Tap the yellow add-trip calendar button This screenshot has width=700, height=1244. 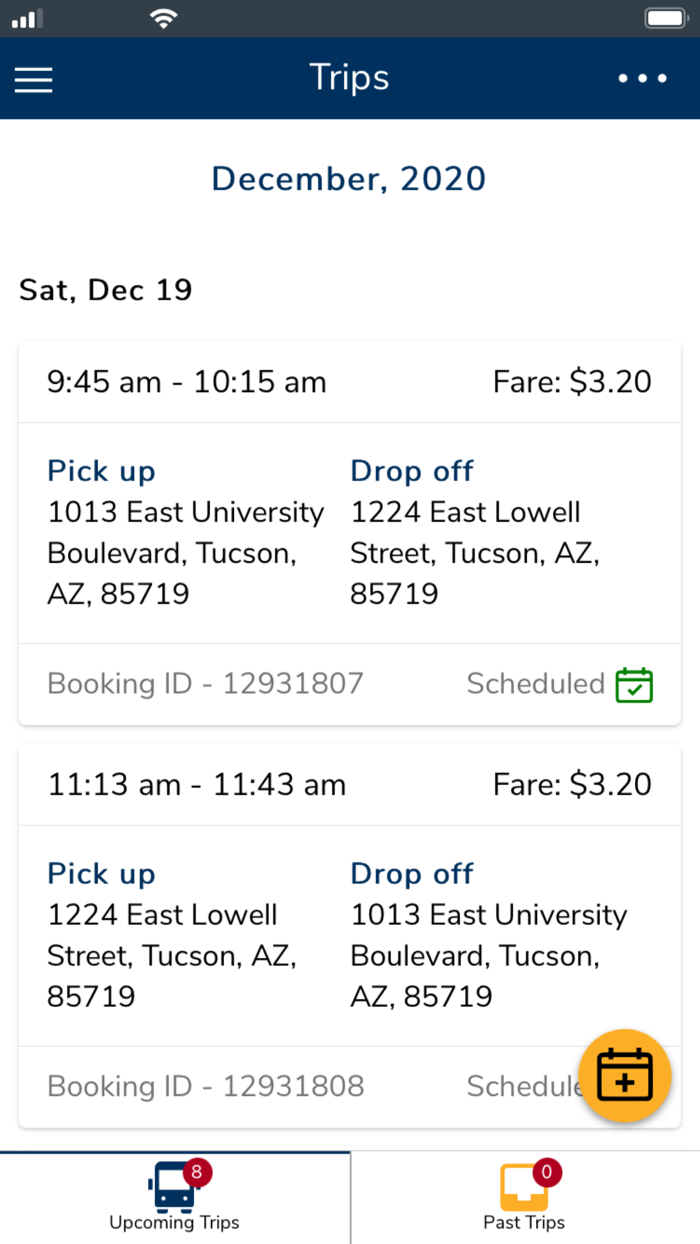click(624, 1075)
